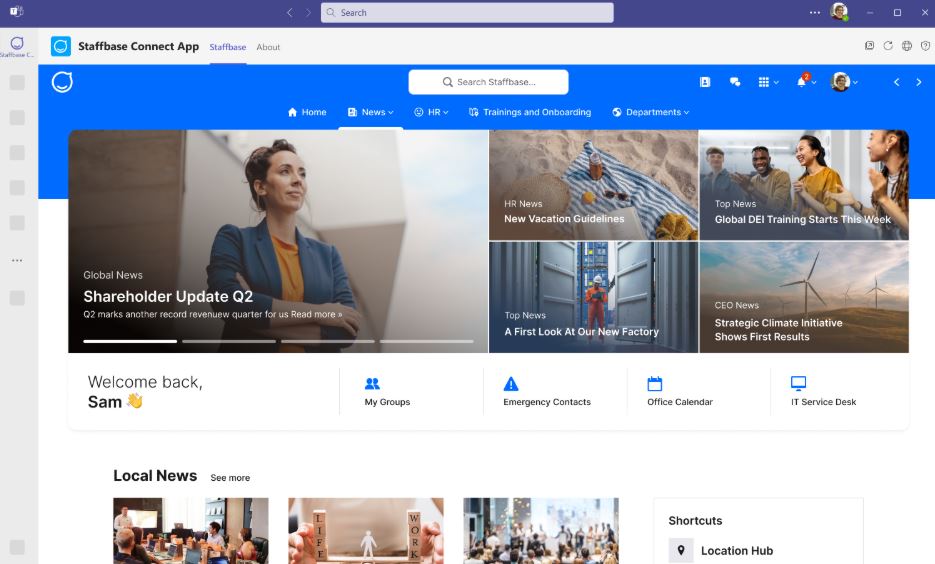Viewport: 935px width, 564px height.
Task: Click the Search Staffbase input field
Action: 488,82
